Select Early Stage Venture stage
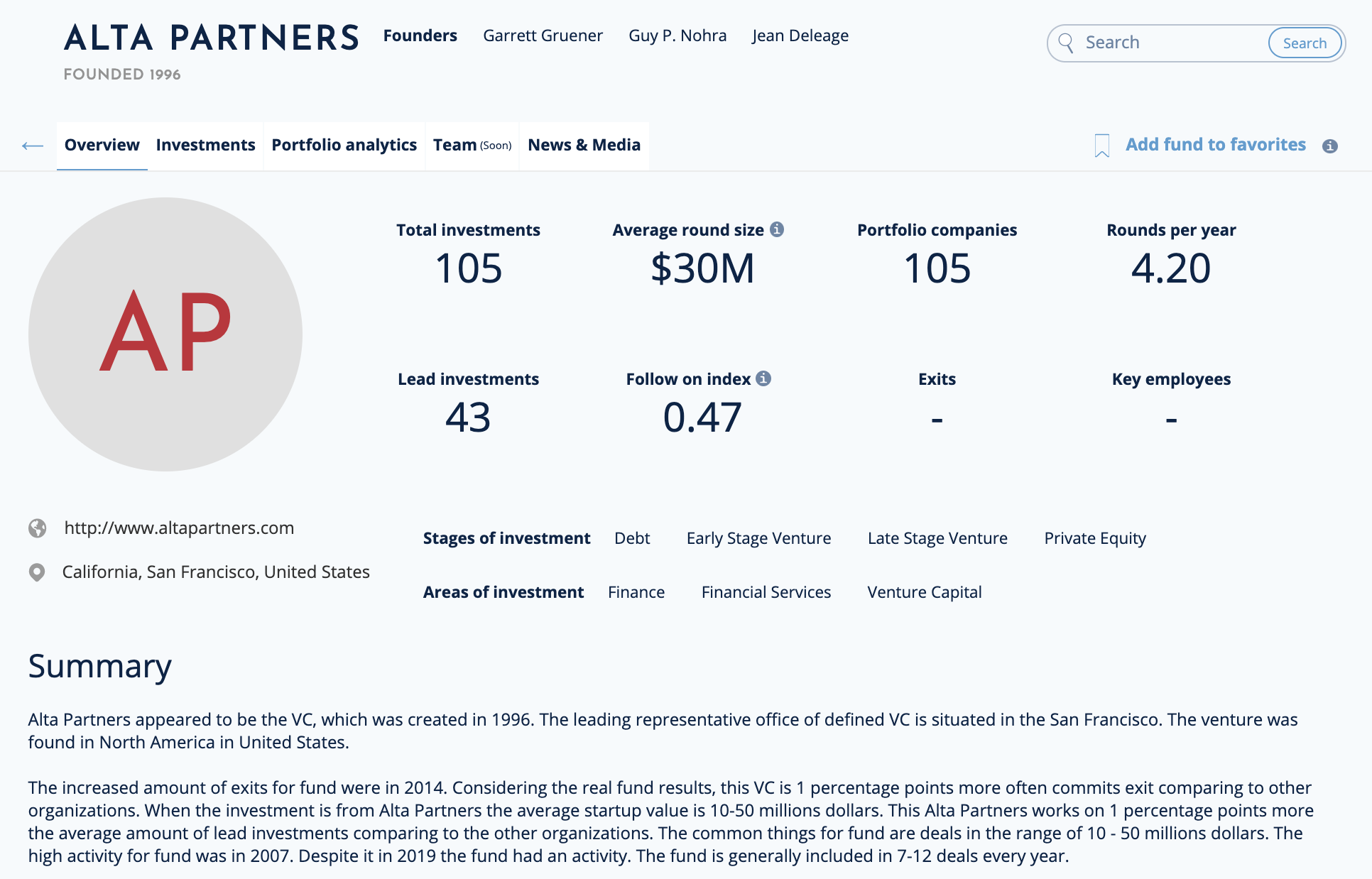The width and height of the screenshot is (1372, 879). tap(758, 538)
